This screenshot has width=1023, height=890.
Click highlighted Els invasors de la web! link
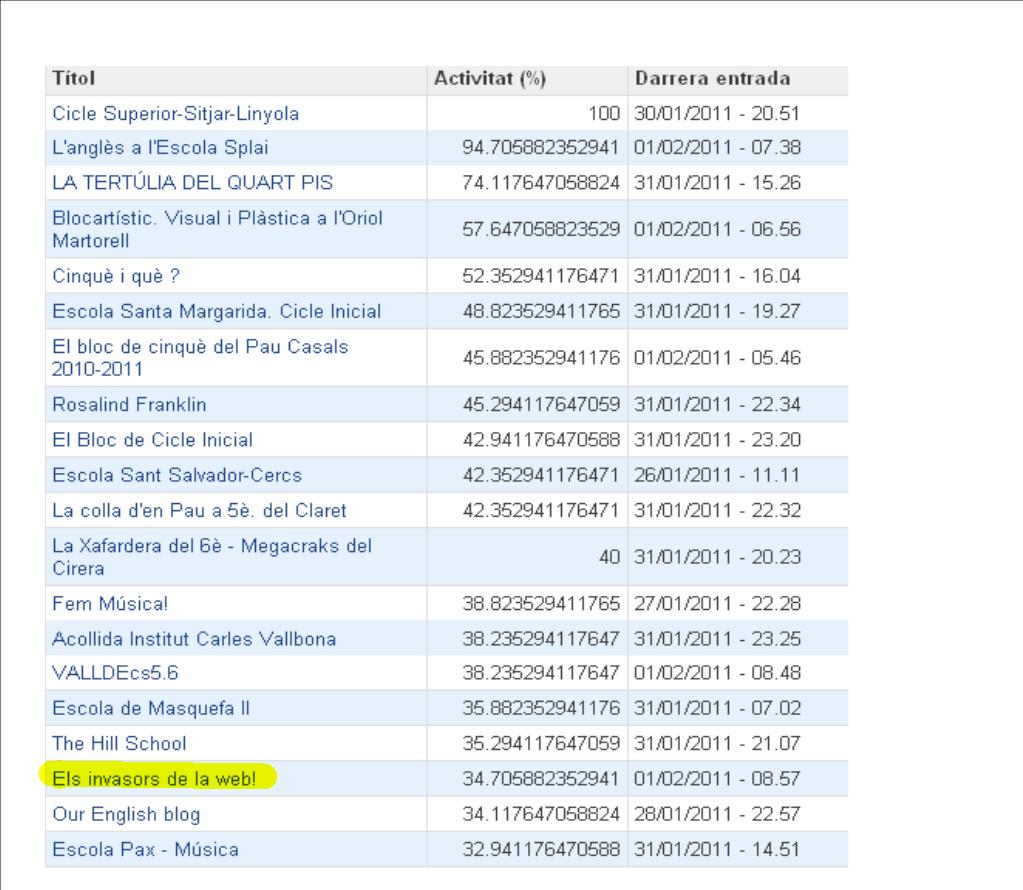156,779
